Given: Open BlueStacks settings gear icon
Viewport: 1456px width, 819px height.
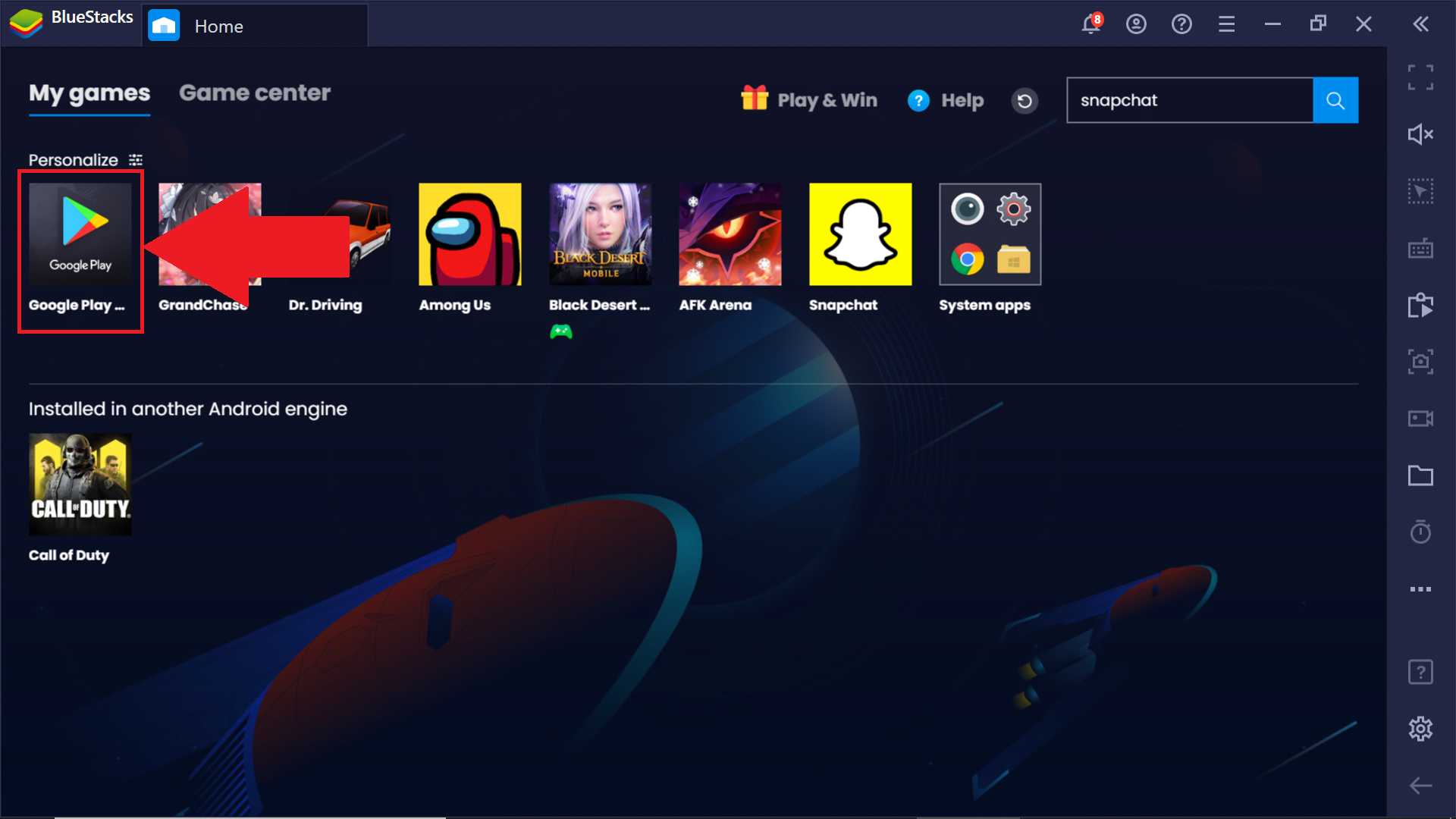Looking at the screenshot, I should [x=1420, y=729].
